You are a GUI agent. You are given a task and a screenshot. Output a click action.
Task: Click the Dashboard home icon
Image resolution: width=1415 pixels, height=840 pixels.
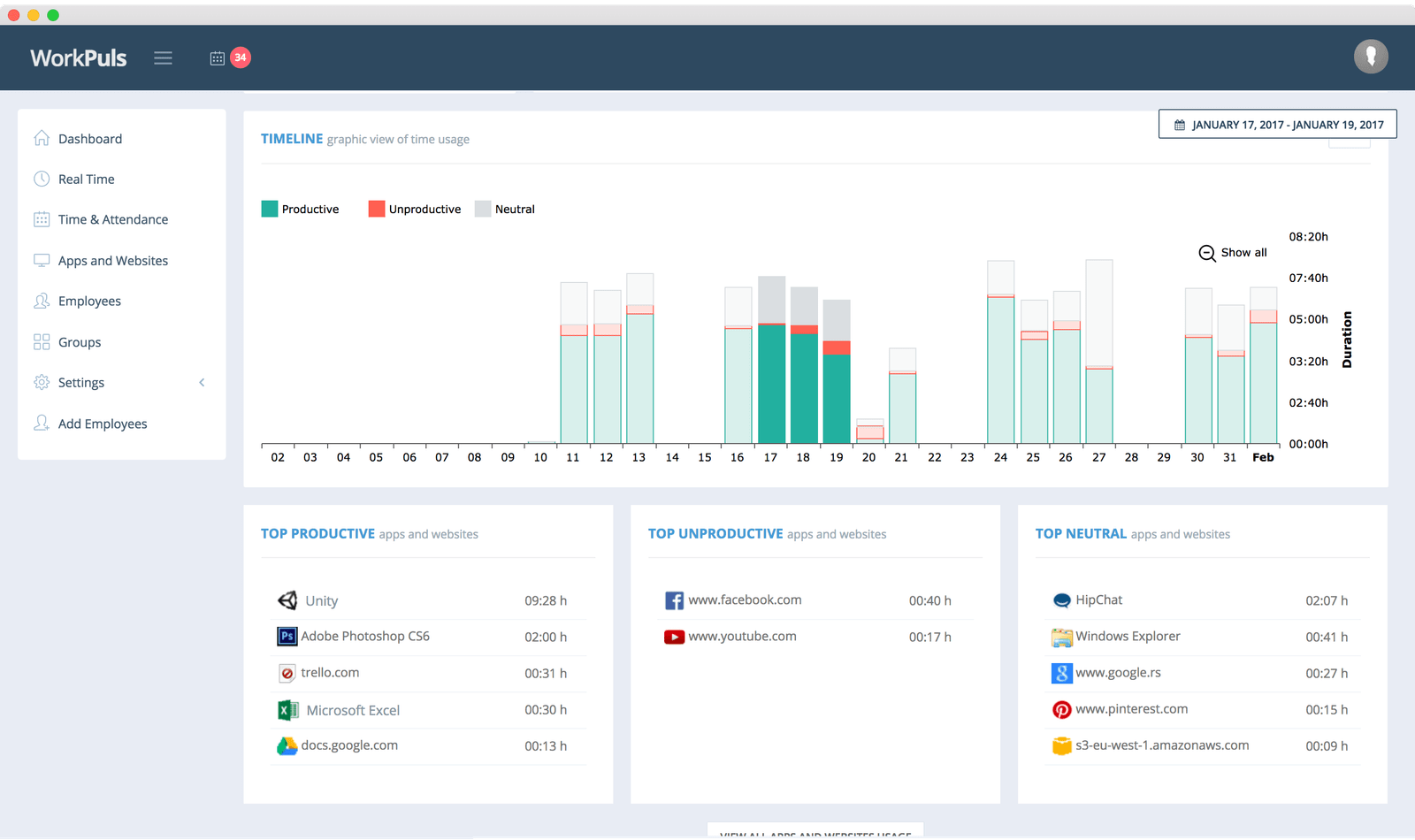click(42, 138)
